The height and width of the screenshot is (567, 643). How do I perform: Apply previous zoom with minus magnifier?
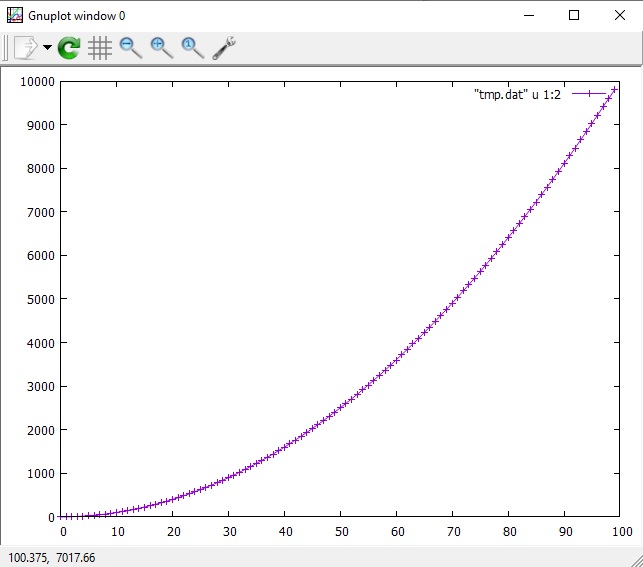[130, 47]
